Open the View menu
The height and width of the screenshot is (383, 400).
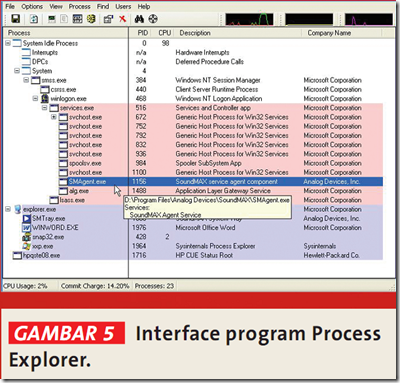pyautogui.click(x=56, y=6)
